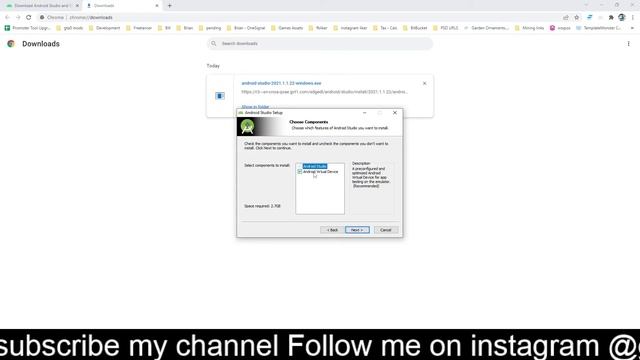Open the pending bookmarks folder

[210, 28]
